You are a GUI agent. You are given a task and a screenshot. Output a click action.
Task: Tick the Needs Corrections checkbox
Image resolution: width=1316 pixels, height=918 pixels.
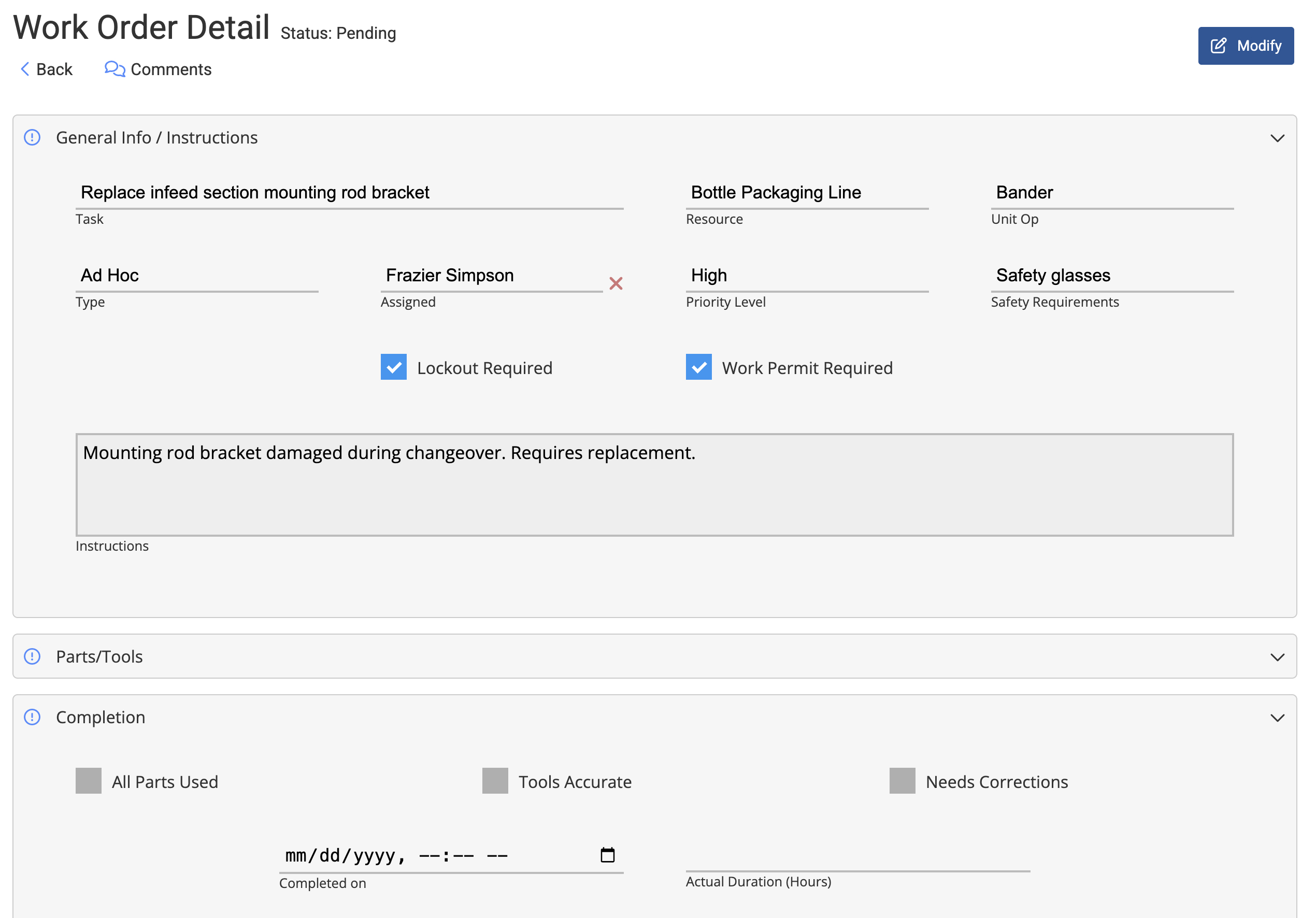tap(902, 781)
